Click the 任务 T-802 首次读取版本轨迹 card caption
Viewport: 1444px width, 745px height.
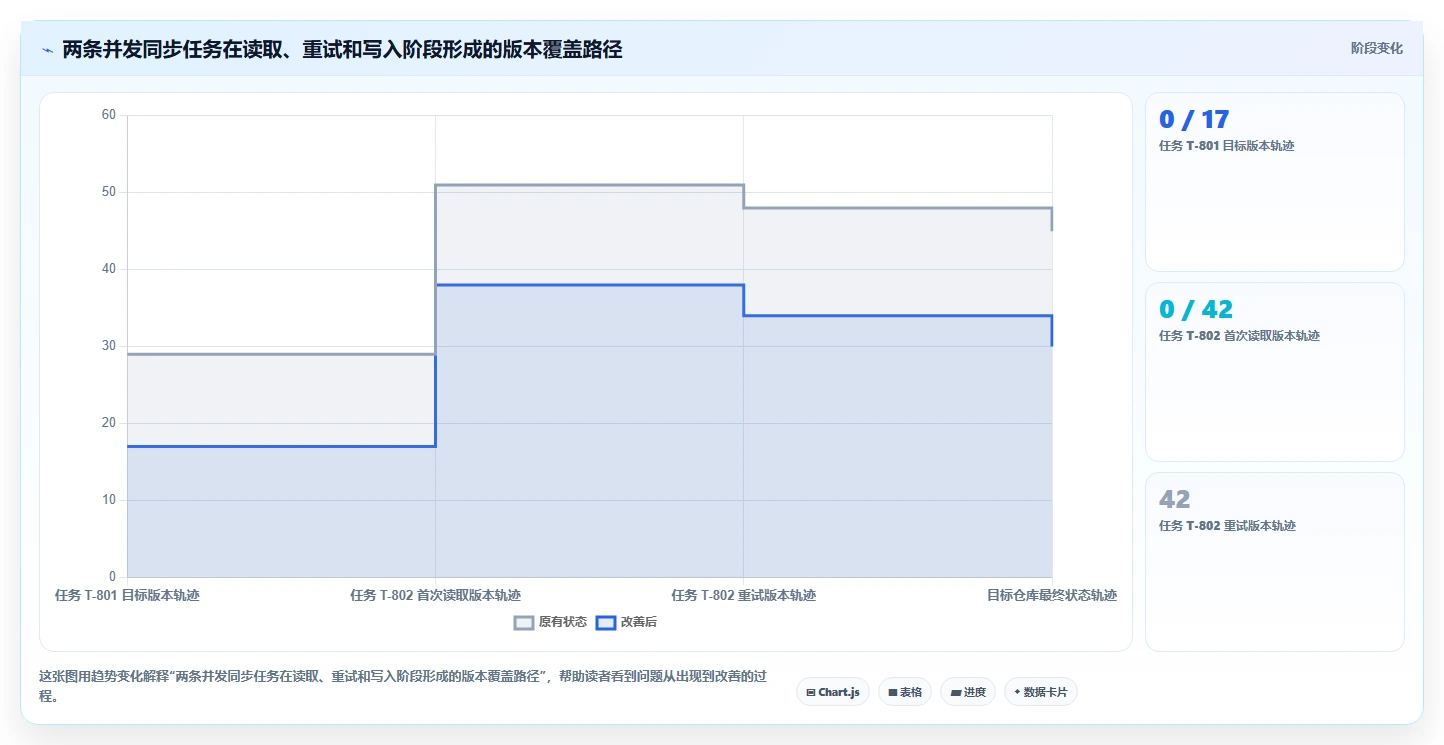coord(1239,336)
